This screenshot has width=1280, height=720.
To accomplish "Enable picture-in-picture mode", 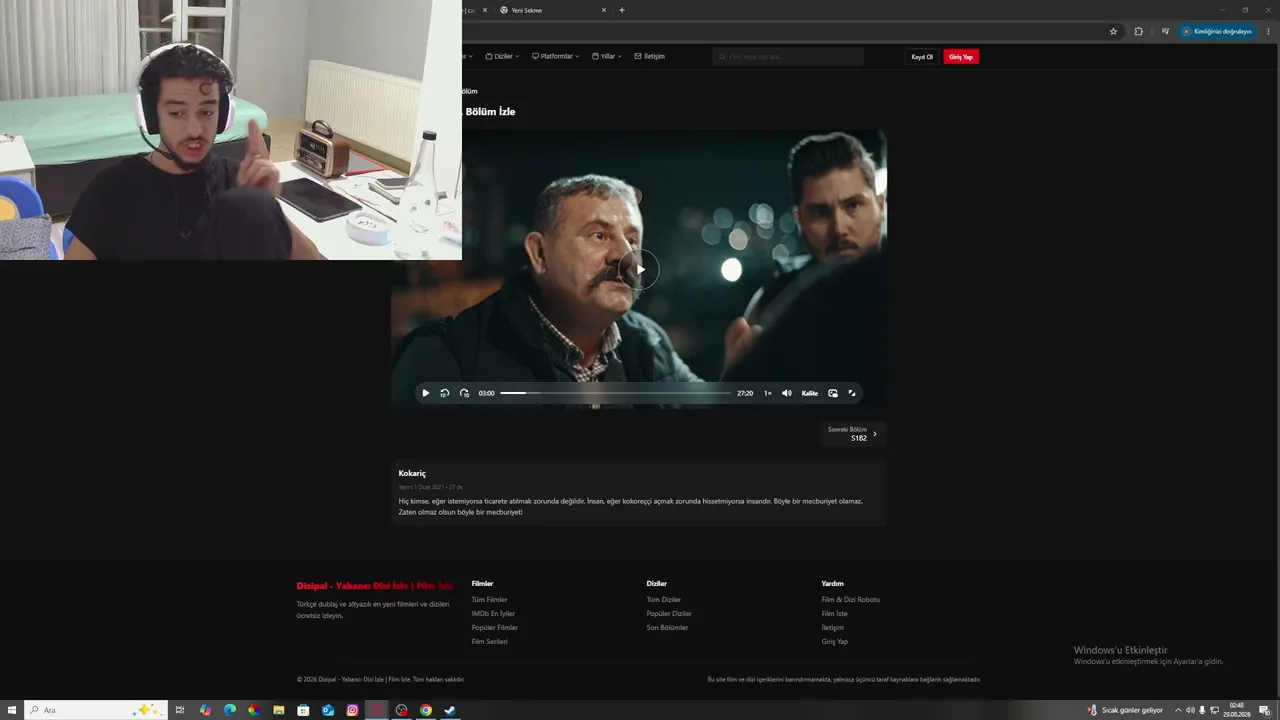I will [833, 393].
